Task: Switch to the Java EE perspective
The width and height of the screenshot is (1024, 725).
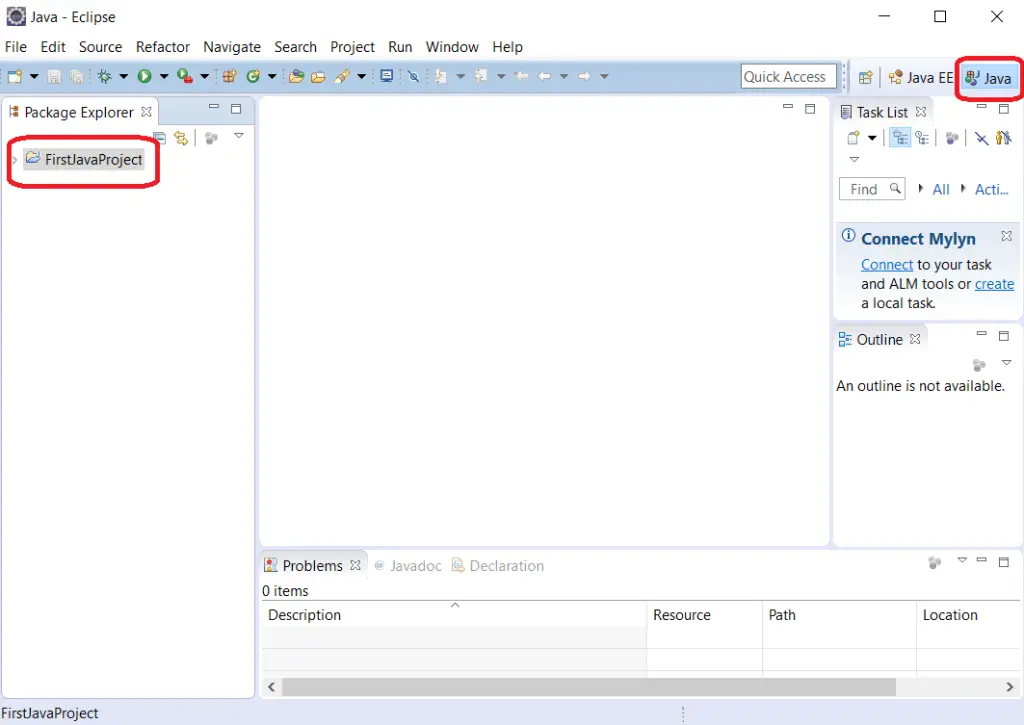Action: tap(920, 78)
